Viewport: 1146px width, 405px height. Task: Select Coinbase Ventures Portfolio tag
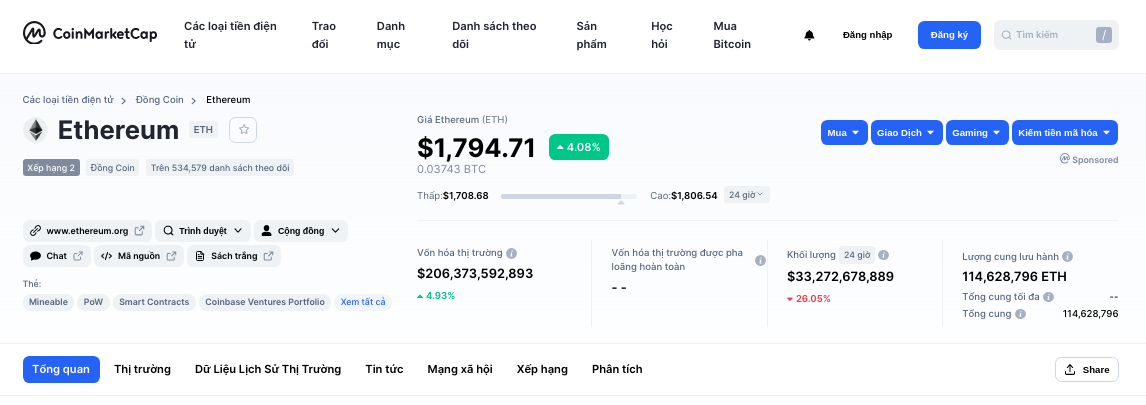coord(265,302)
